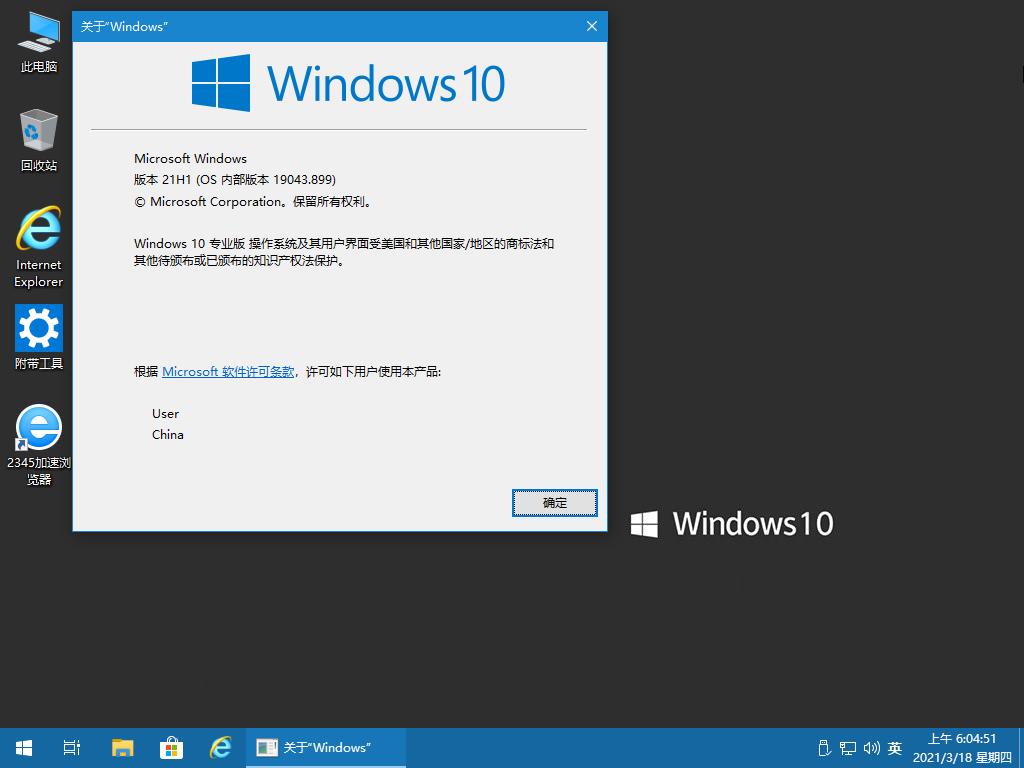Viewport: 1024px width, 768px height.
Task: Open the network tray icon
Action: tap(848, 748)
